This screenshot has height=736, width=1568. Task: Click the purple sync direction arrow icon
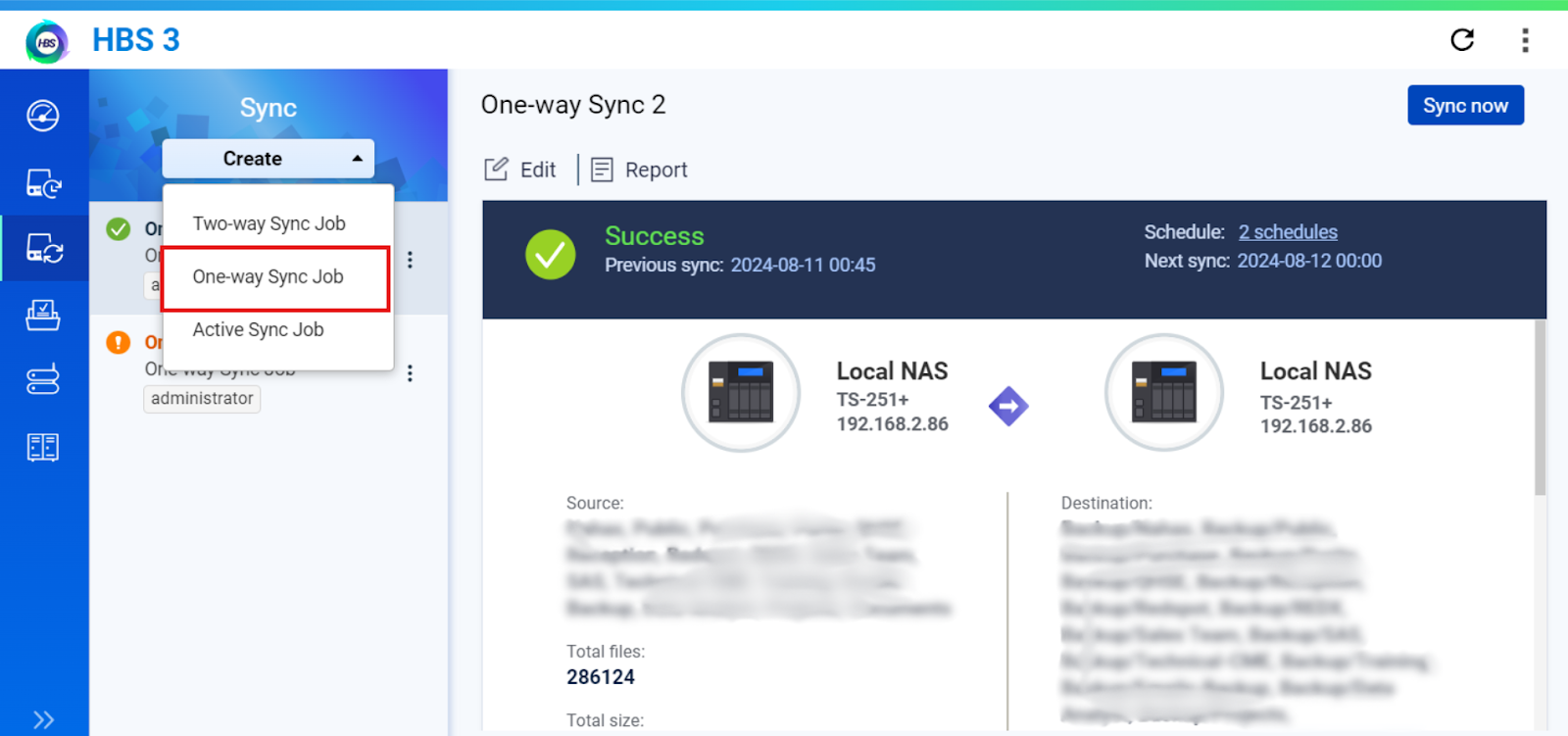tap(1008, 406)
